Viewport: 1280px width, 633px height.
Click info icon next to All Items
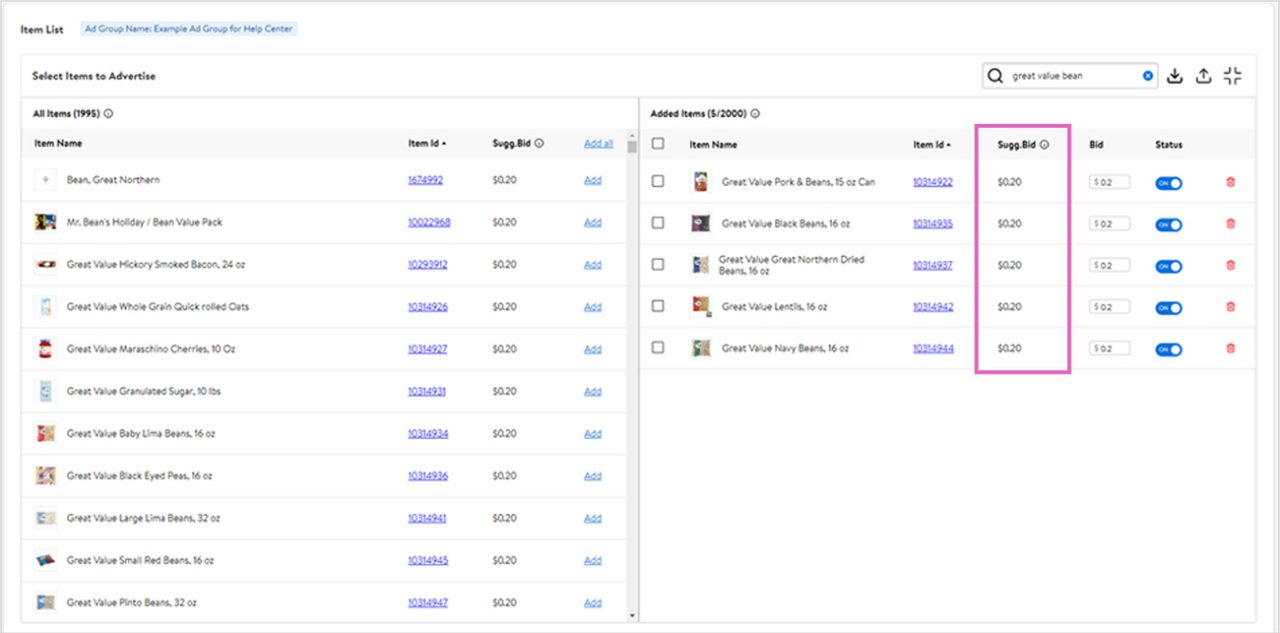coord(108,113)
